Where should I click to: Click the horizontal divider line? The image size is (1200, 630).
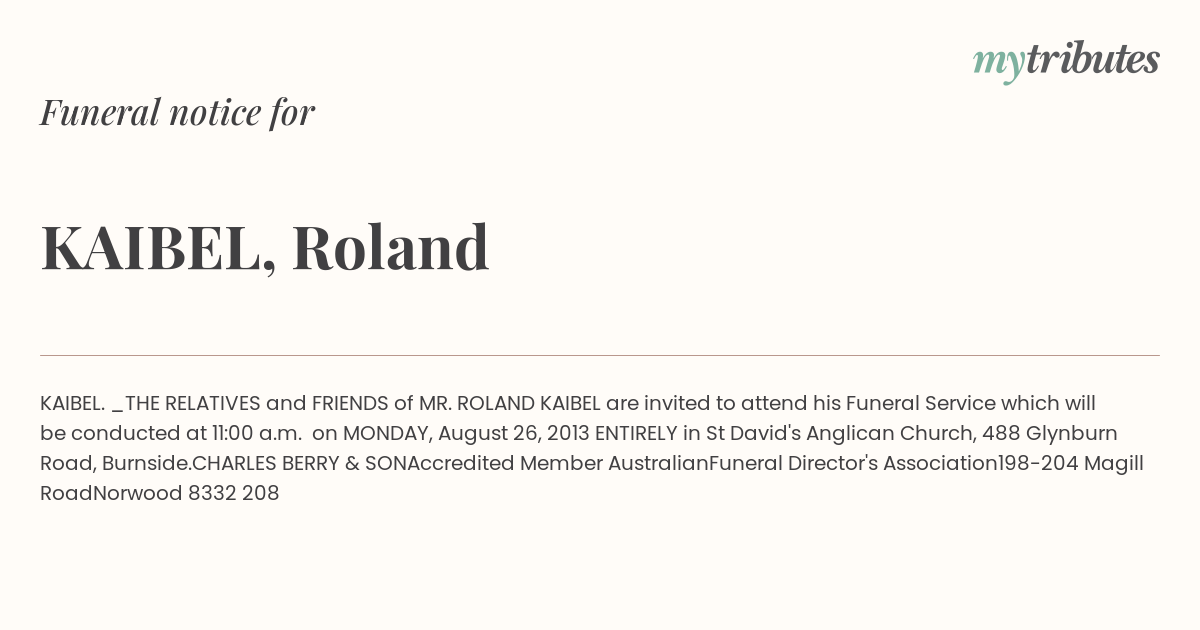click(600, 355)
